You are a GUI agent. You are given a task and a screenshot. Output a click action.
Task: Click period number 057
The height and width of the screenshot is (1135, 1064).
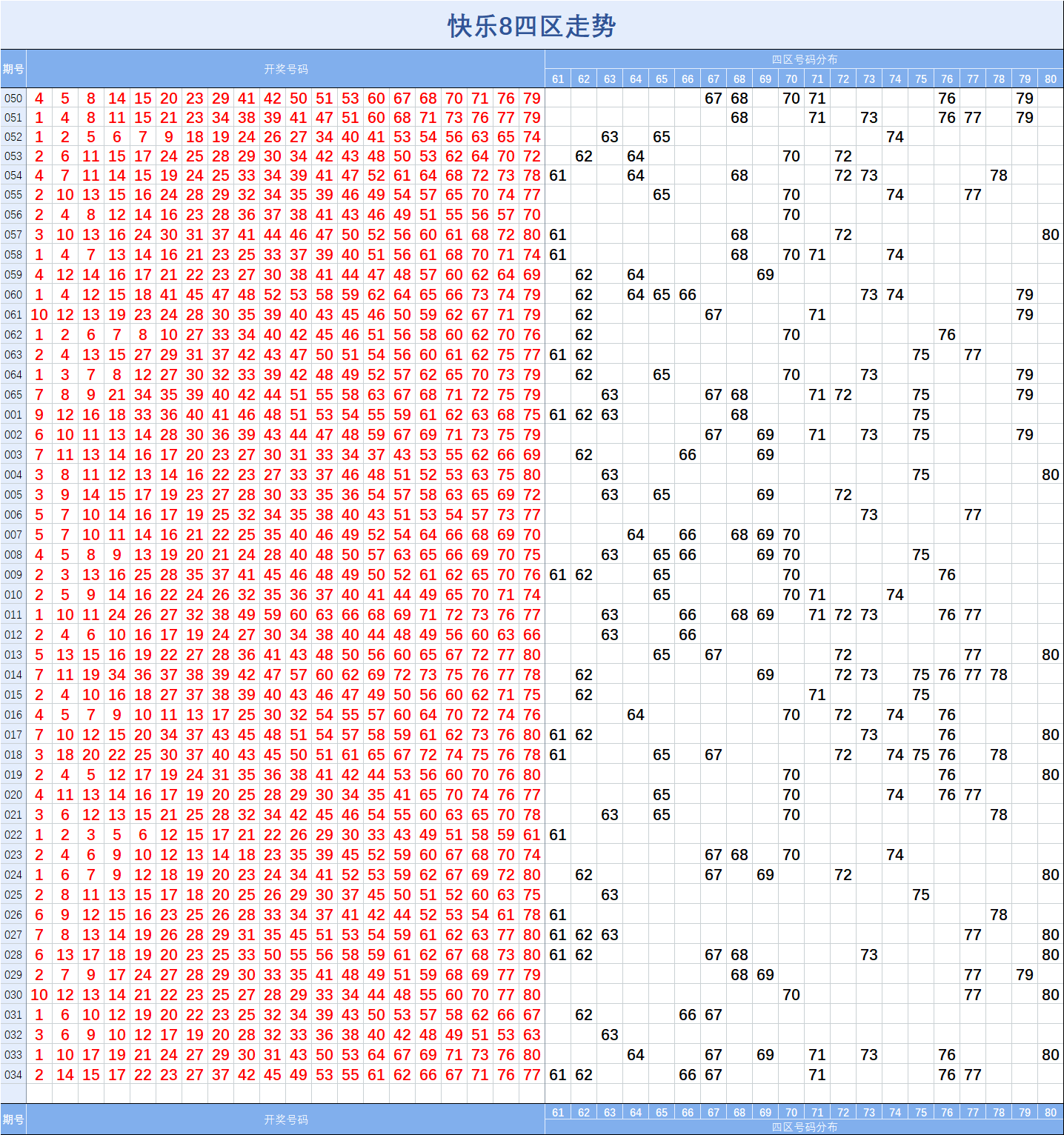13,235
